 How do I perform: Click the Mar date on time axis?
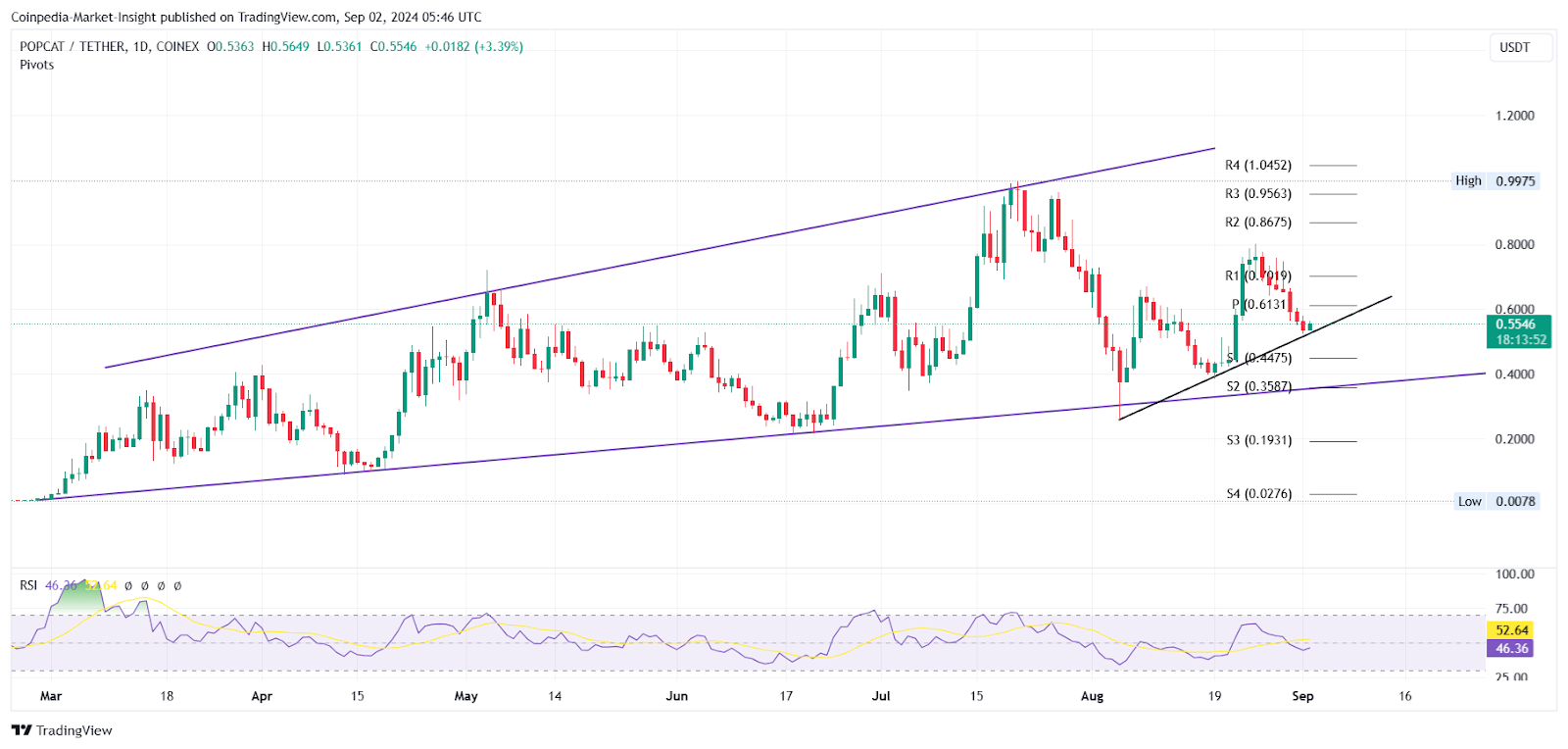click(x=51, y=696)
